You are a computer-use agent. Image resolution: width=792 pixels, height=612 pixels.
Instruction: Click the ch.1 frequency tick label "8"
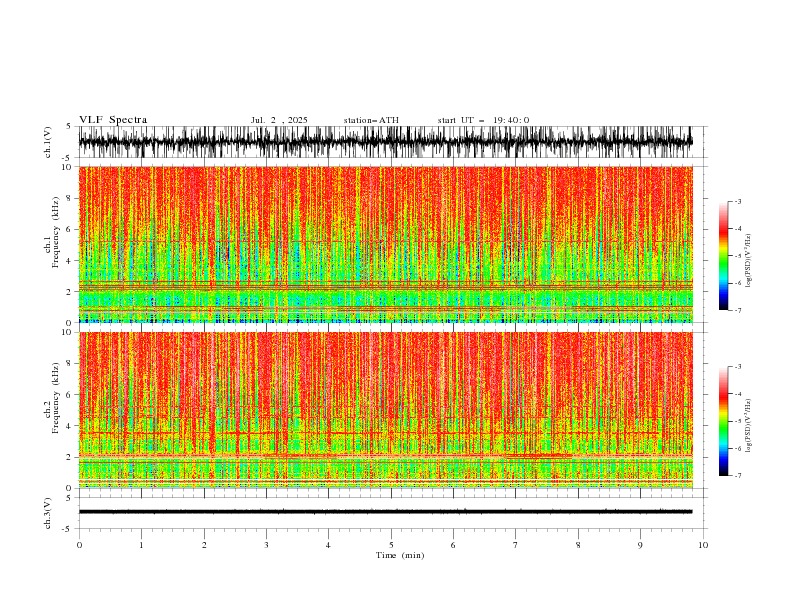pyautogui.click(x=70, y=198)
